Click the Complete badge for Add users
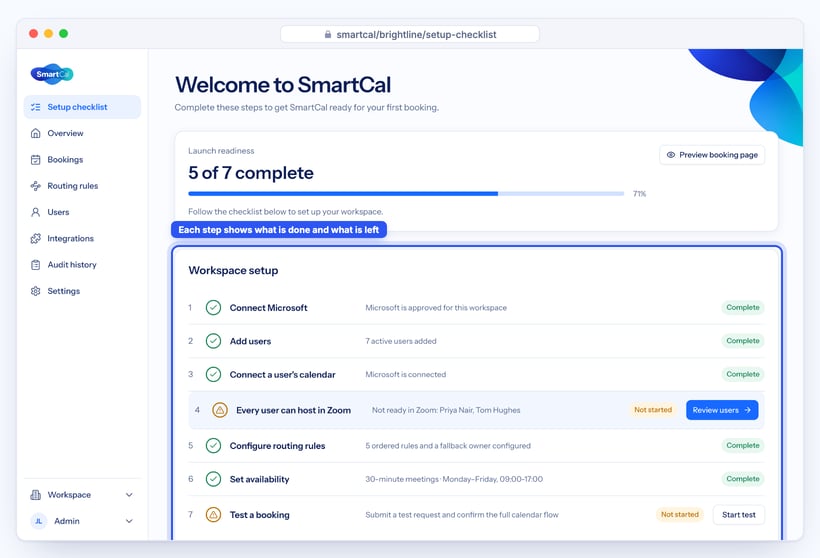Screen dimensions: 820x558 pyautogui.click(x=743, y=341)
